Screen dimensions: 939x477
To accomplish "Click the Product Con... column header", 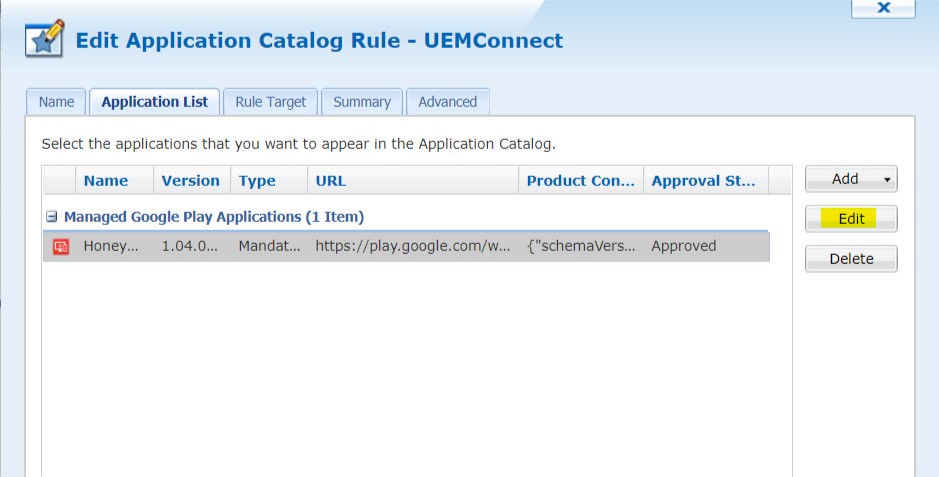I will (x=581, y=181).
